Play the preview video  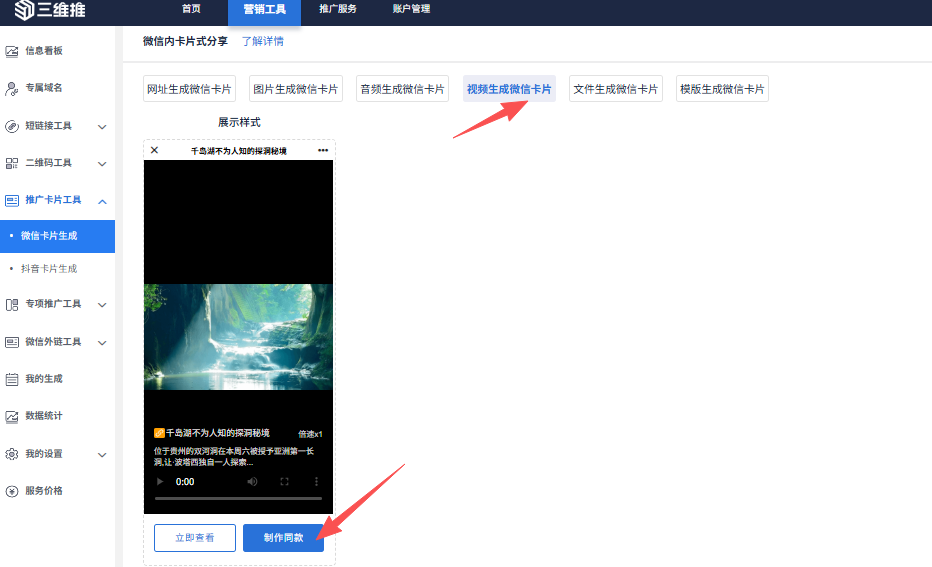161,482
